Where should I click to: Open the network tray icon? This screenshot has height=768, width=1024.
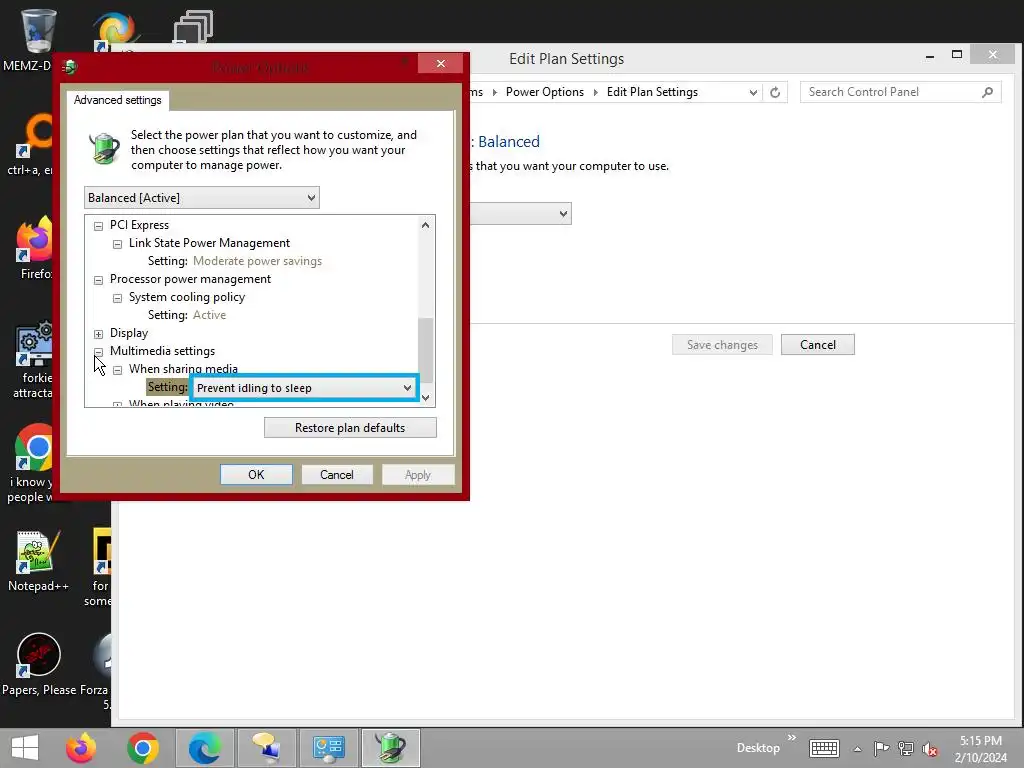coord(906,748)
